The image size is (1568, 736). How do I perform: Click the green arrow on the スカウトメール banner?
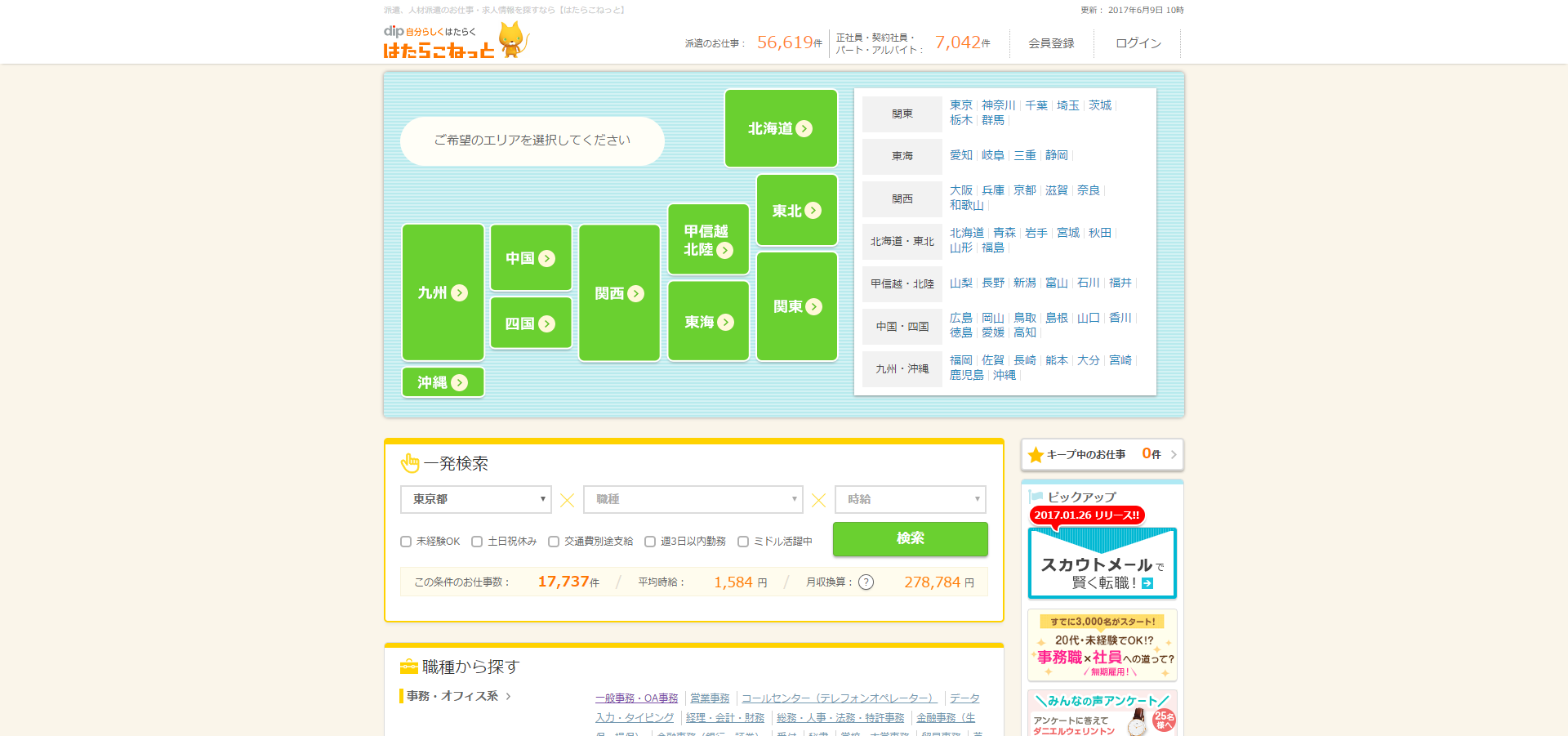tap(1149, 582)
